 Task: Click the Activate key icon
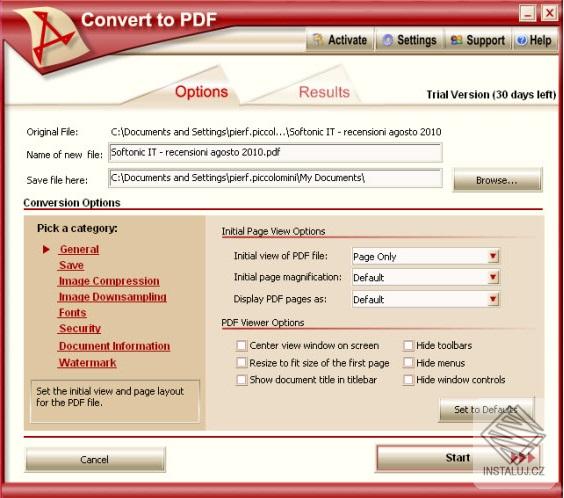click(x=317, y=40)
